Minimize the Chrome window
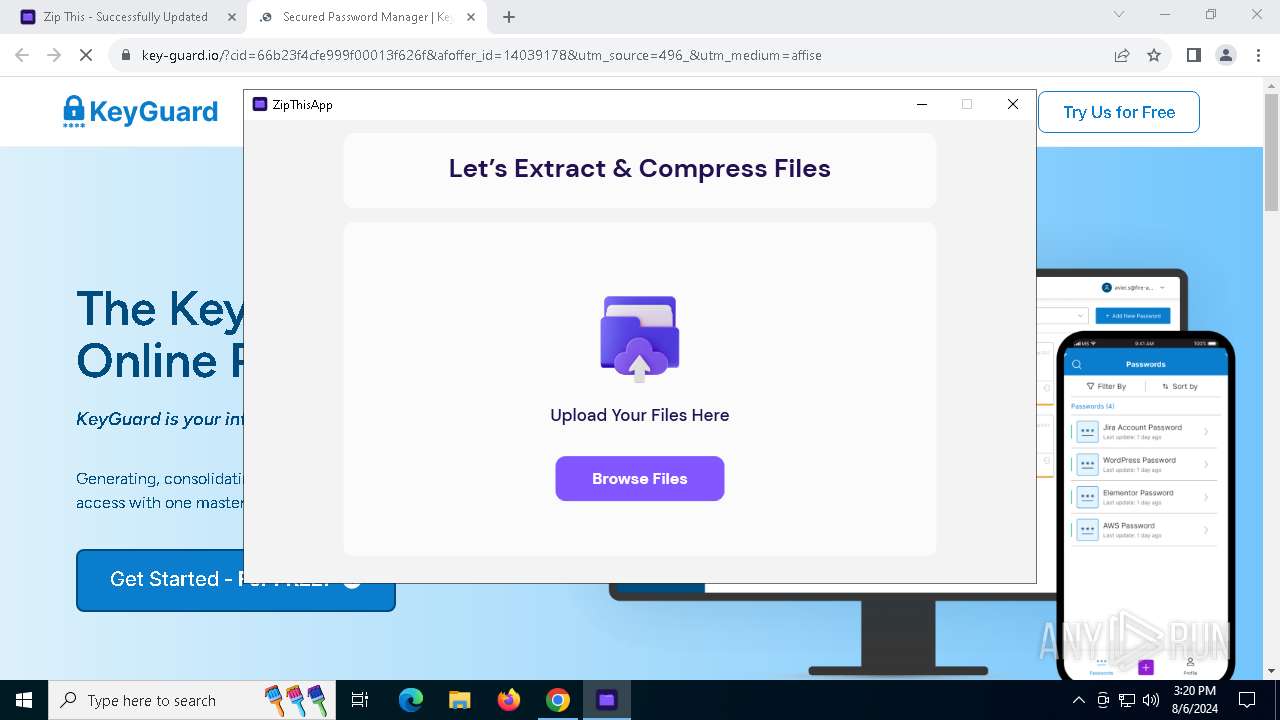This screenshot has height=720, width=1280. [1165, 14]
